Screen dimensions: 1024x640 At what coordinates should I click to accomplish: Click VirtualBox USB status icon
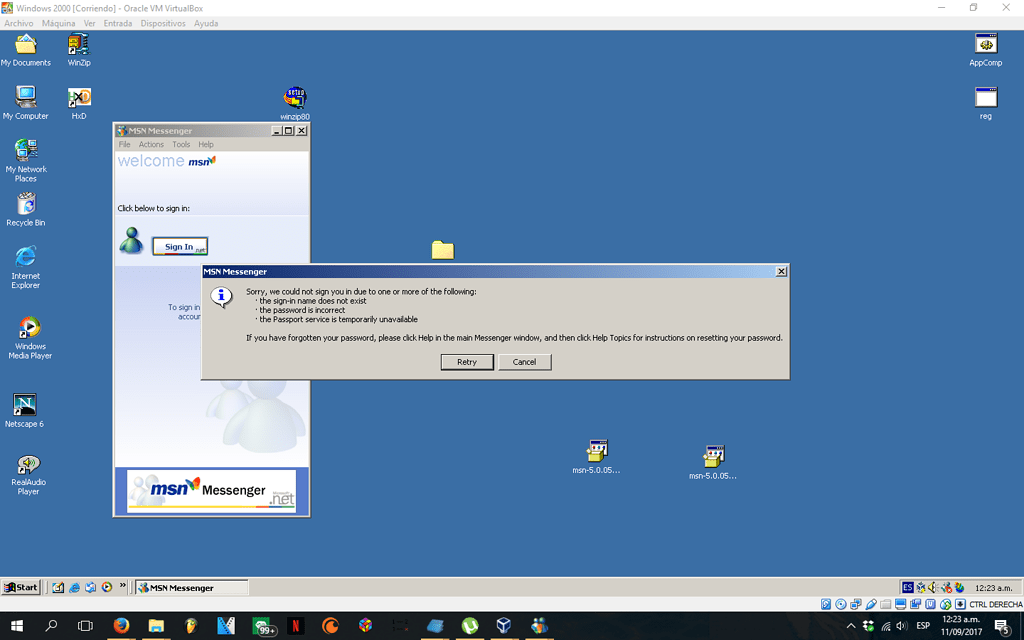871,604
